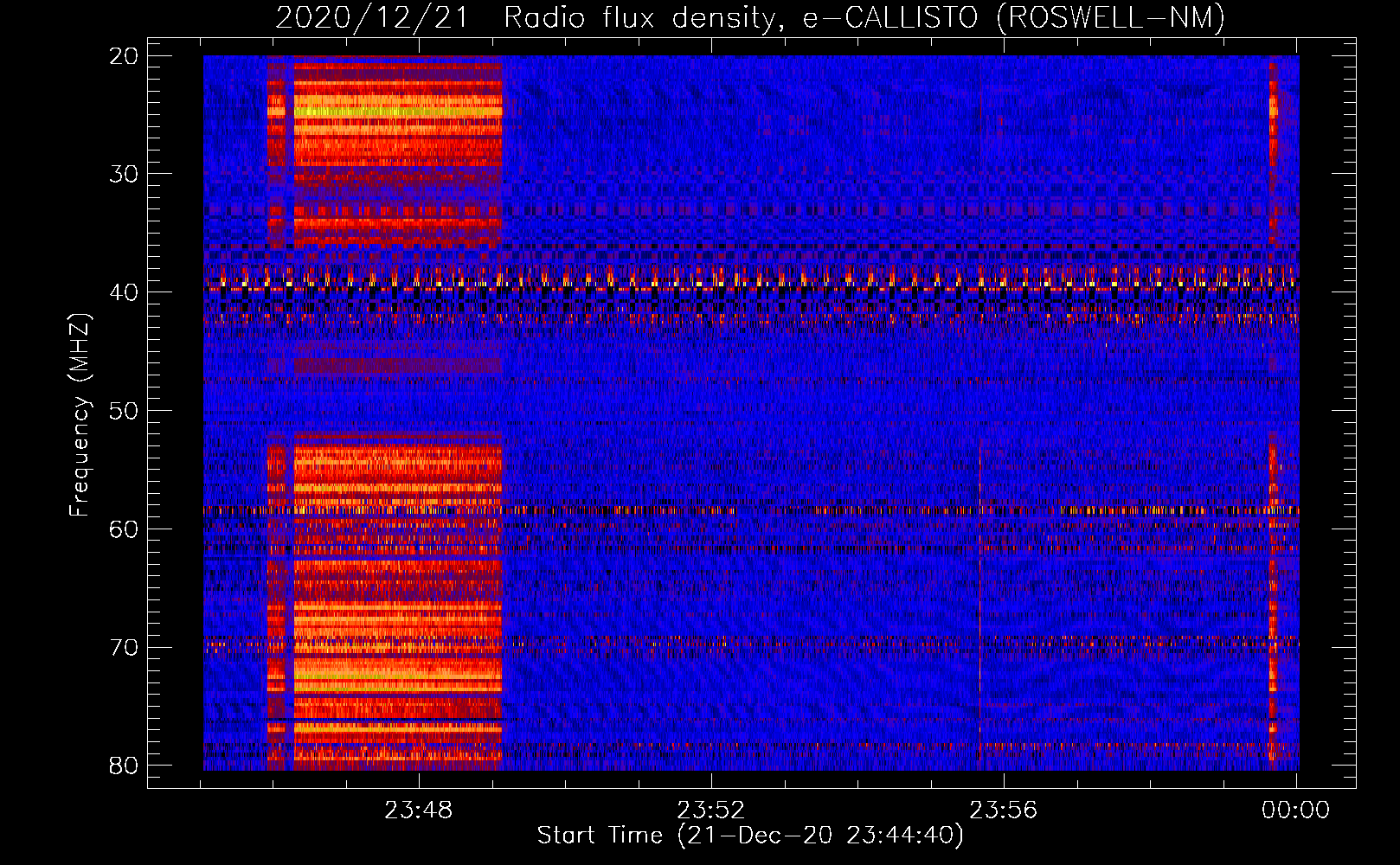Click the 'Start Time (21-Dec-20 23:44:40)' label
Image resolution: width=1400 pixels, height=865 pixels.
point(750,836)
